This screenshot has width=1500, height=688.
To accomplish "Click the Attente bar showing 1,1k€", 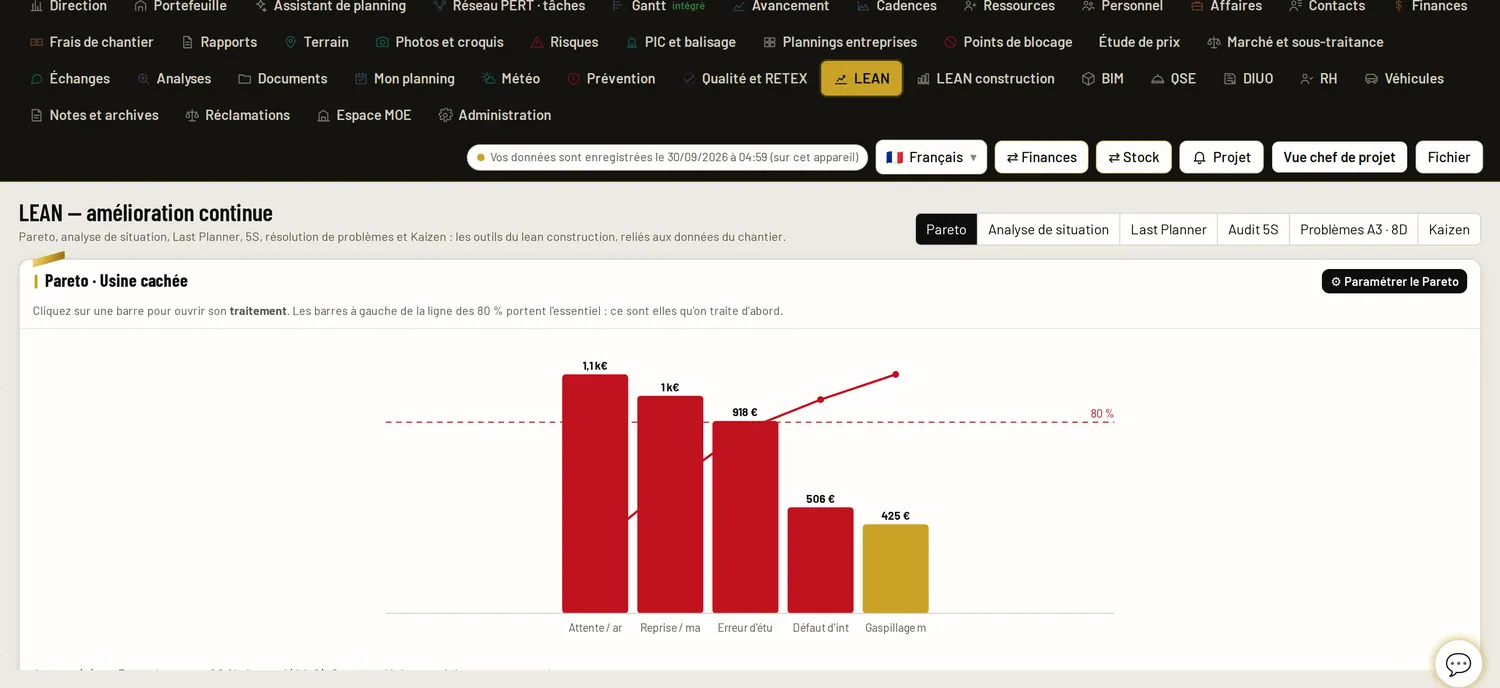I will (x=595, y=494).
